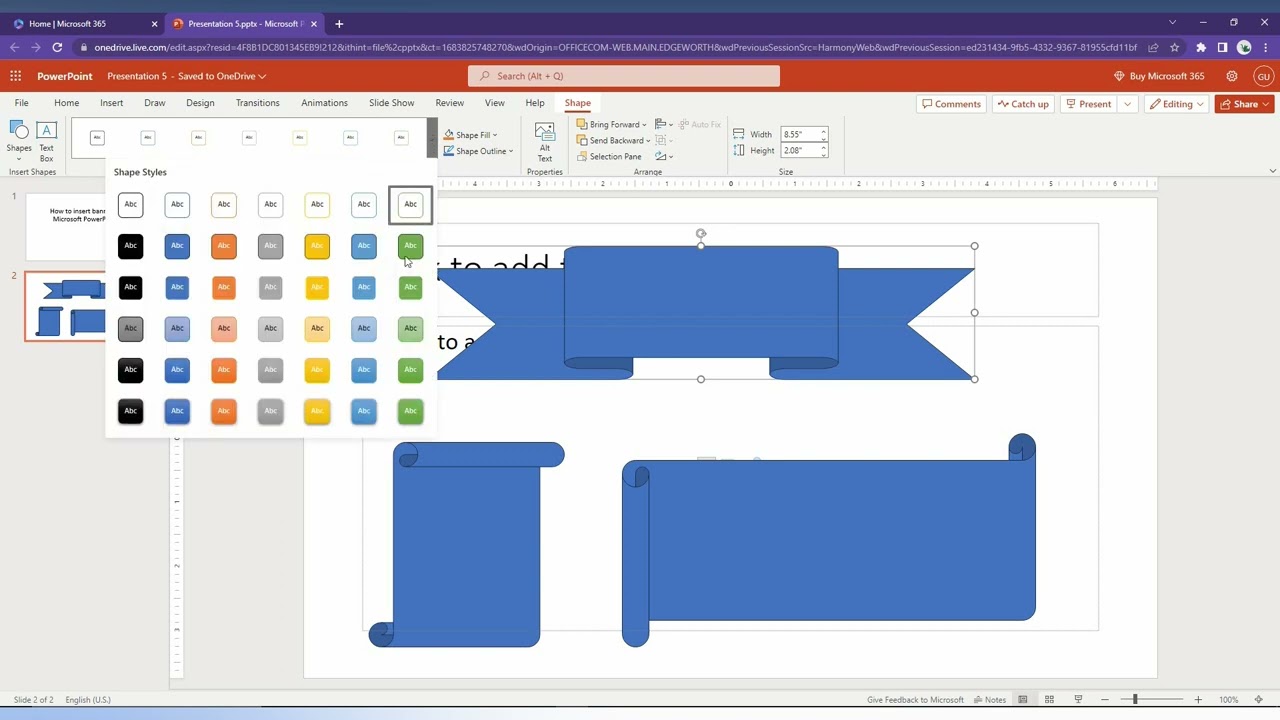Expand the Bring Forward options
Screen dimensions: 1280x720
(644, 125)
